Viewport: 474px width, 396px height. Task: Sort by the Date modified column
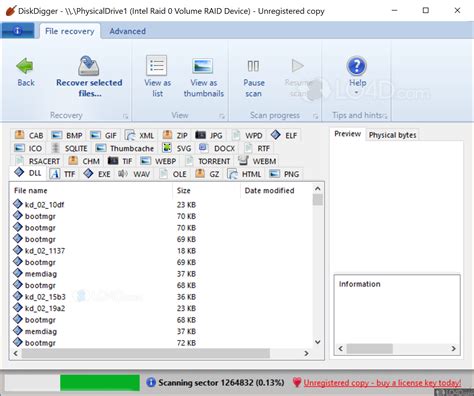[276, 191]
